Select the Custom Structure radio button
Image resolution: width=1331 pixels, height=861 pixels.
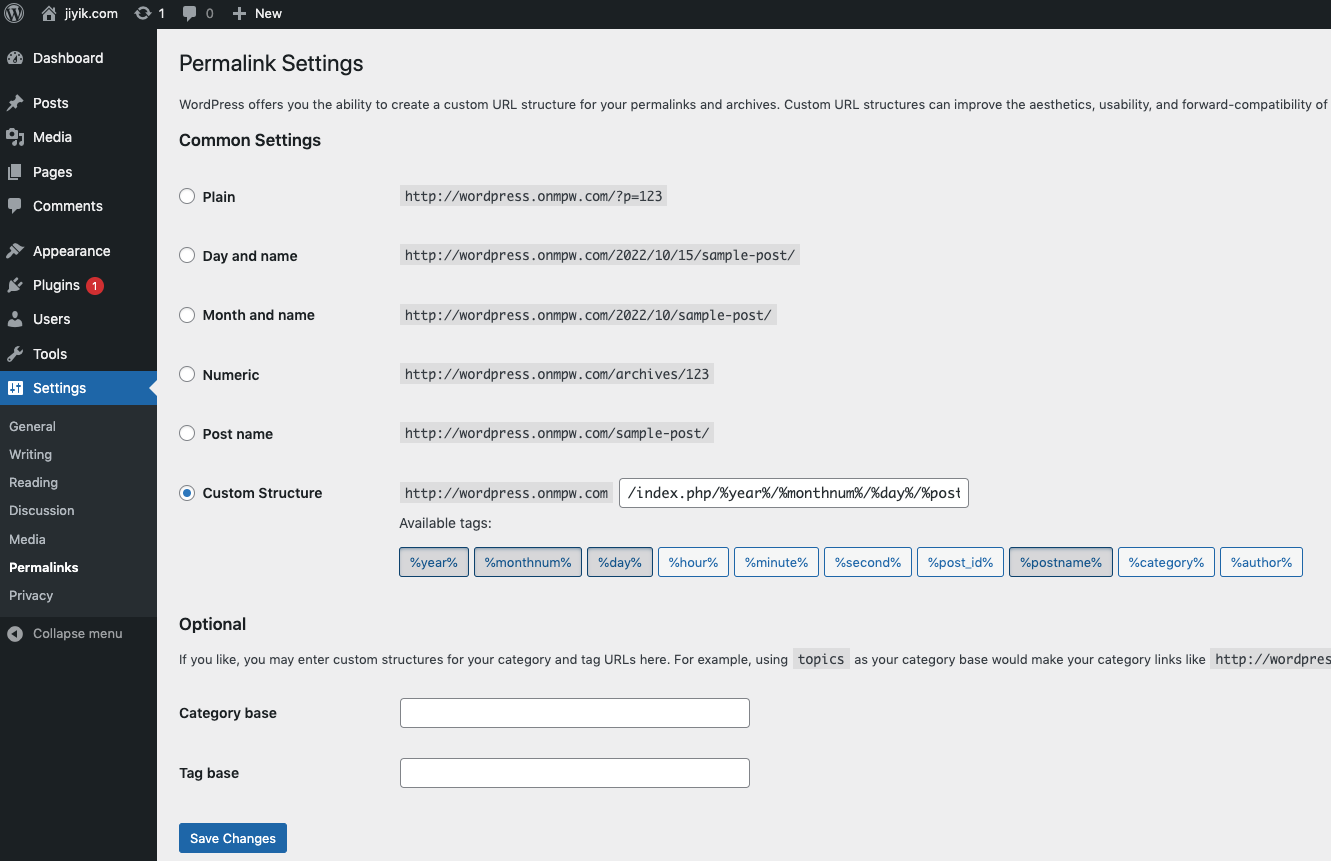(187, 493)
